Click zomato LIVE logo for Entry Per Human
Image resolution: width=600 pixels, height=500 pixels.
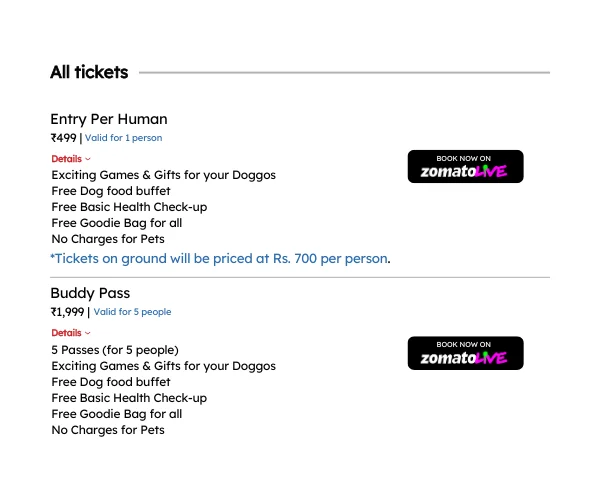pos(464,171)
